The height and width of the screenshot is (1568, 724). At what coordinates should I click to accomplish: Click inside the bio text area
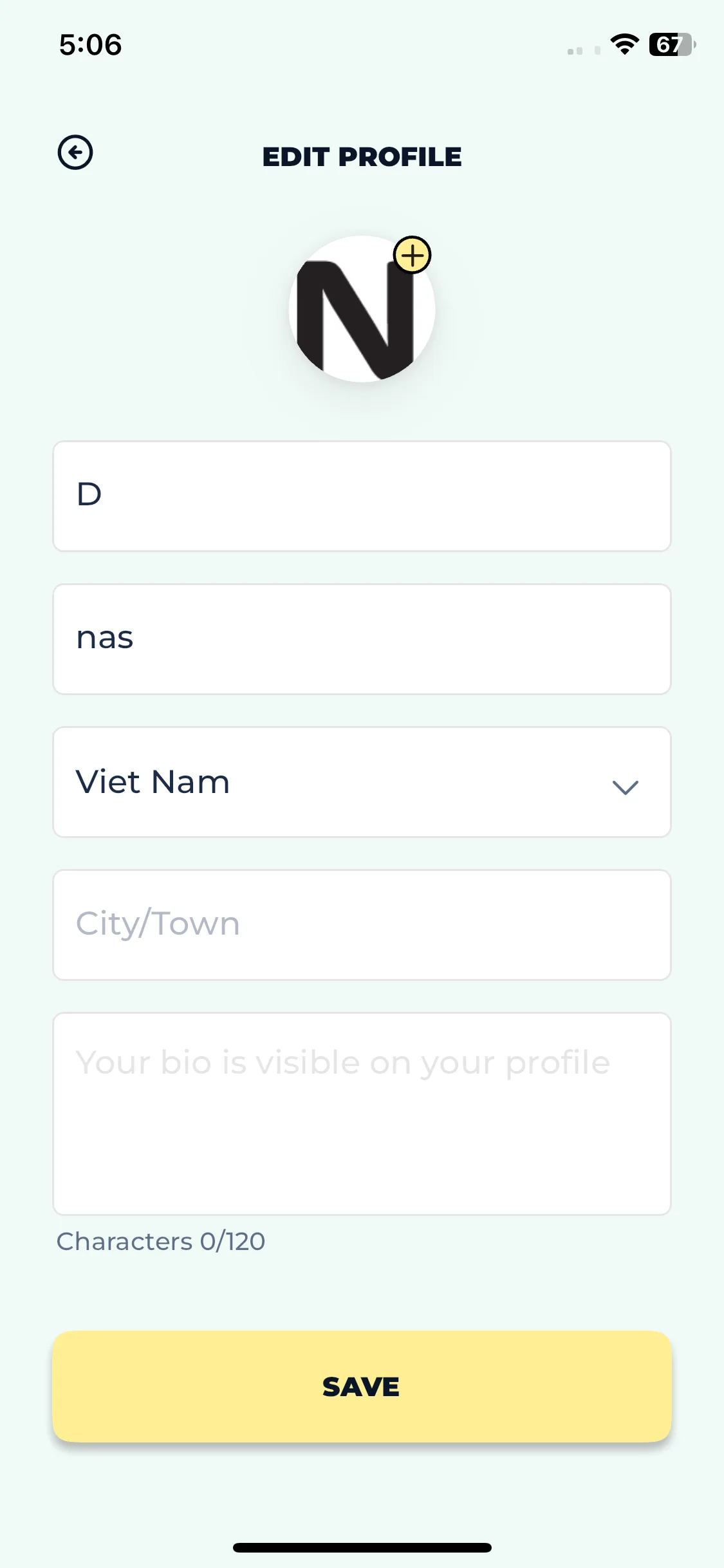click(x=362, y=1114)
